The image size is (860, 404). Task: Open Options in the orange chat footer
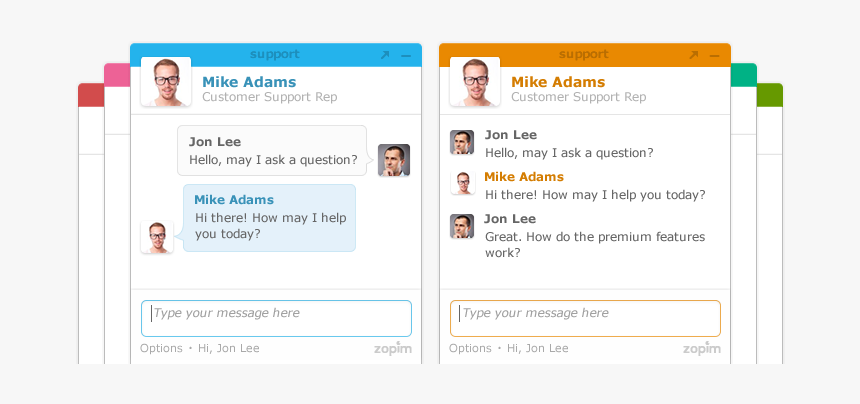point(470,348)
